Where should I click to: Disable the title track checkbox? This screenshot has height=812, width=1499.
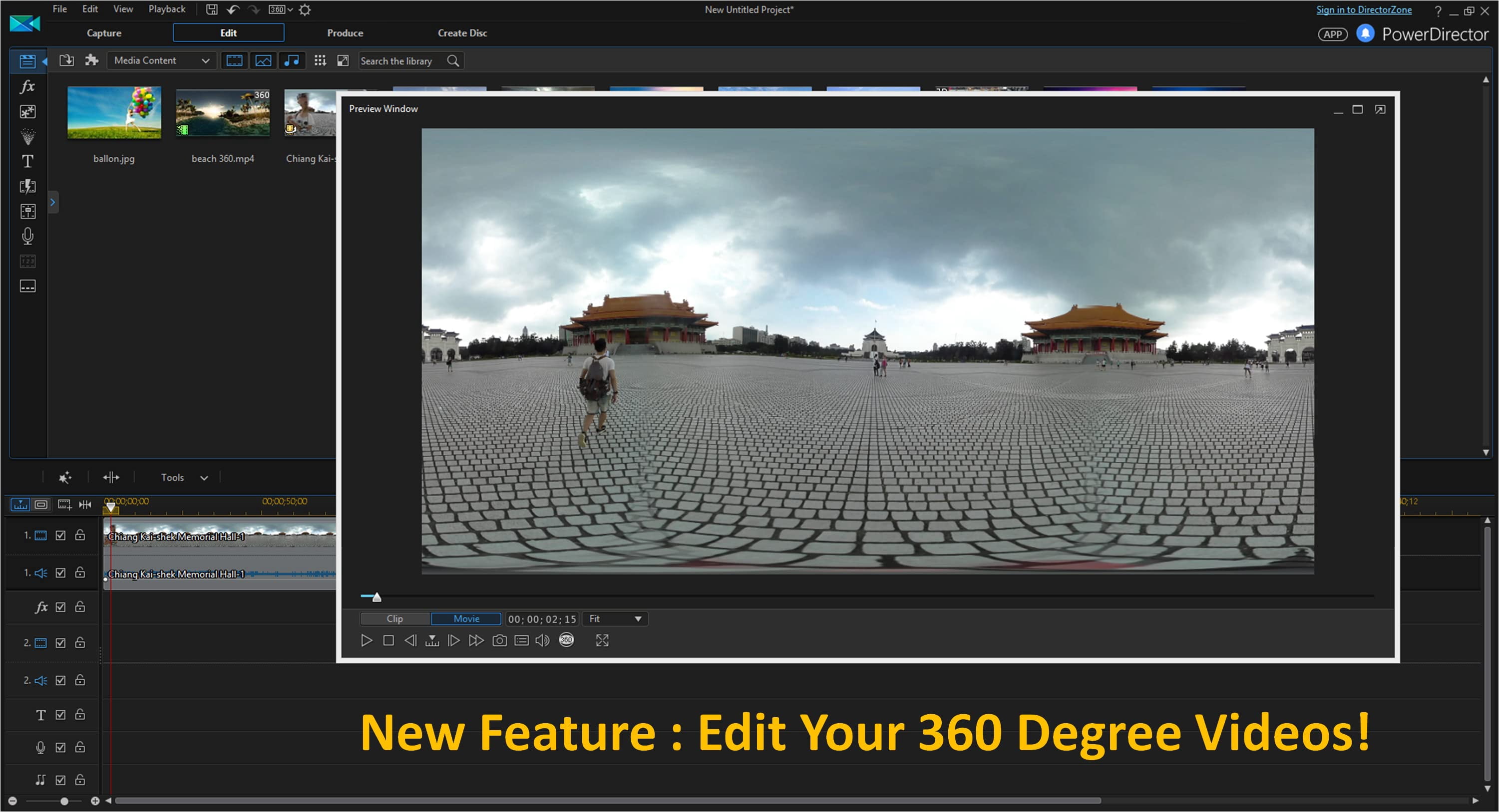coord(60,715)
